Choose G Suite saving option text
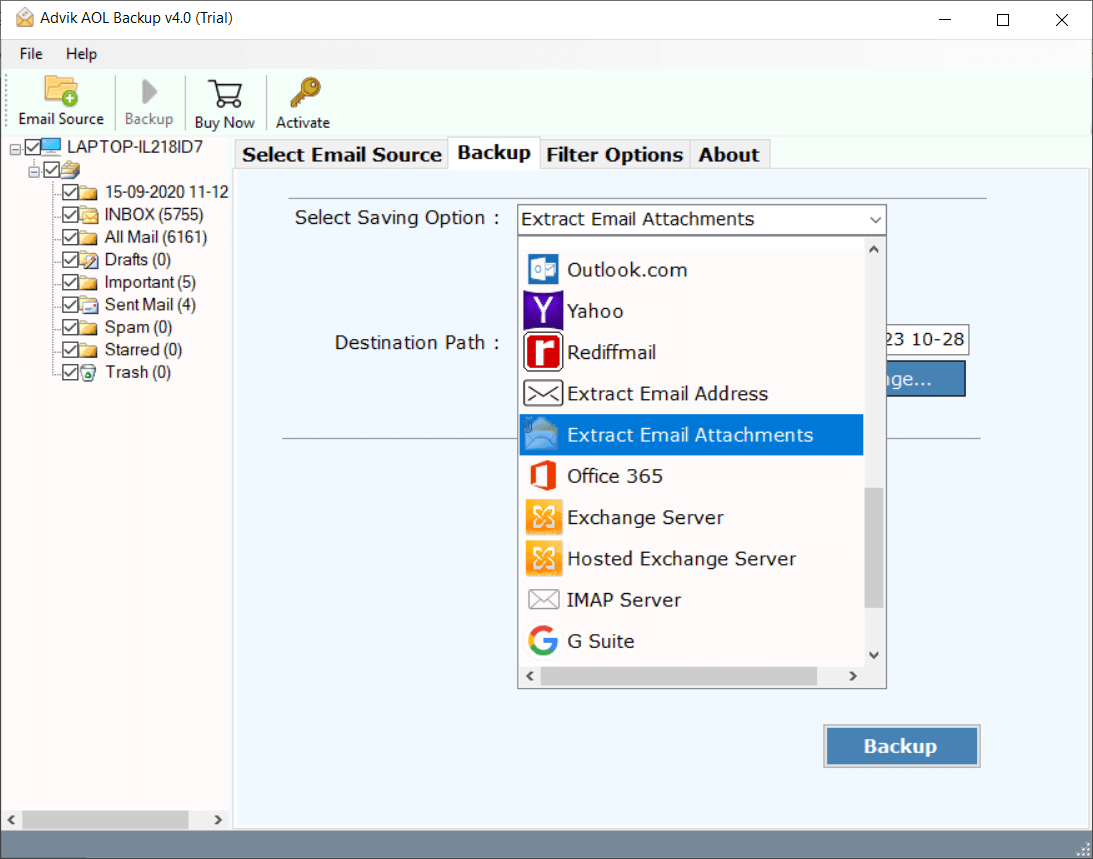The width and height of the screenshot is (1093, 859). click(601, 641)
